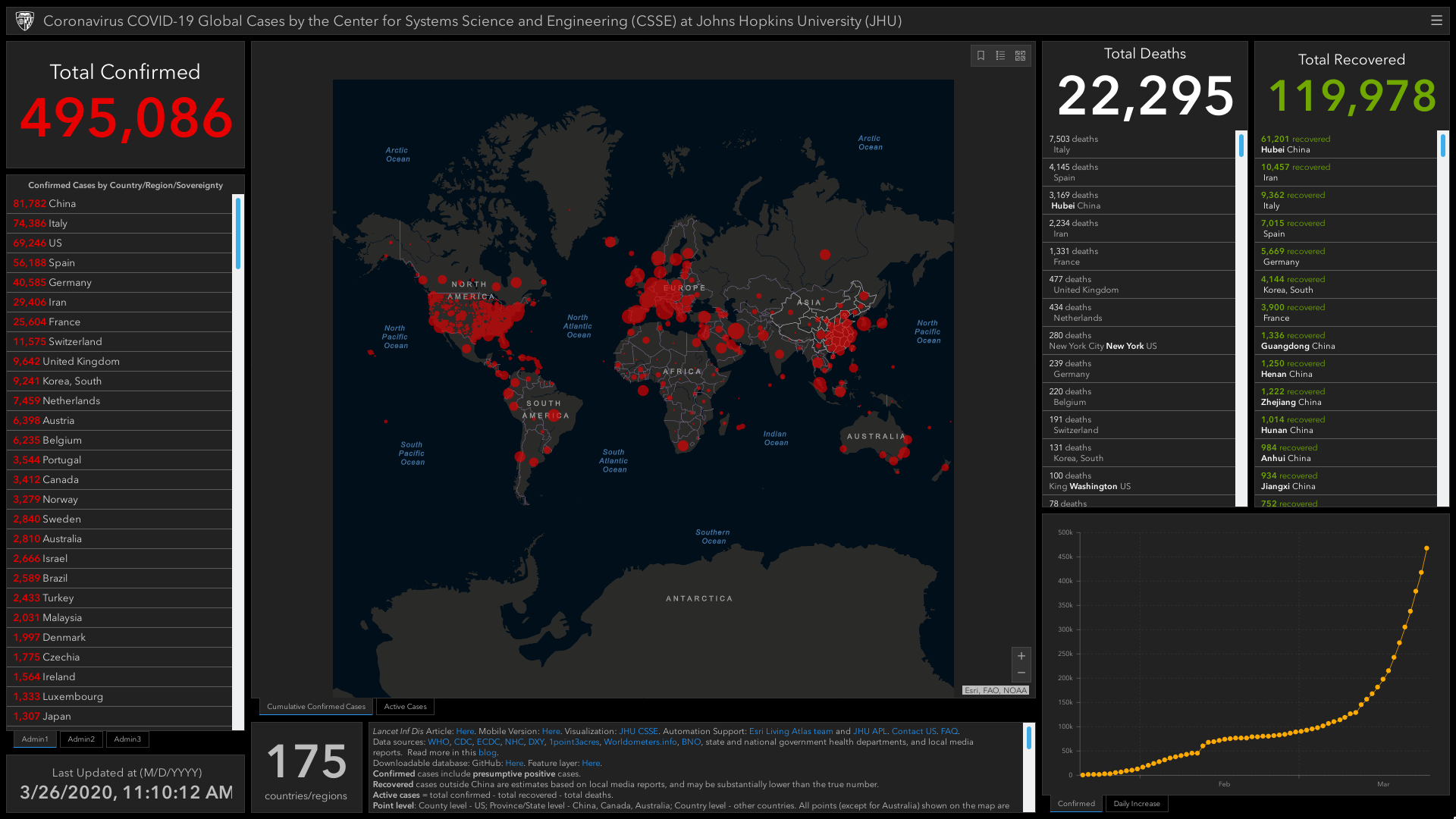Switch to the Active Cases tab
Viewport: 1456px width, 819px height.
[x=404, y=706]
